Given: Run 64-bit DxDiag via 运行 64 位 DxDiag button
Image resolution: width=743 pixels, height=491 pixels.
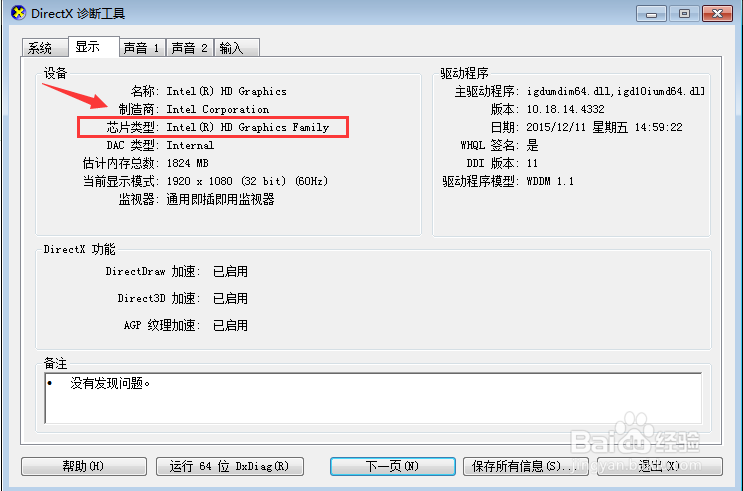Looking at the screenshot, I should tap(230, 466).
